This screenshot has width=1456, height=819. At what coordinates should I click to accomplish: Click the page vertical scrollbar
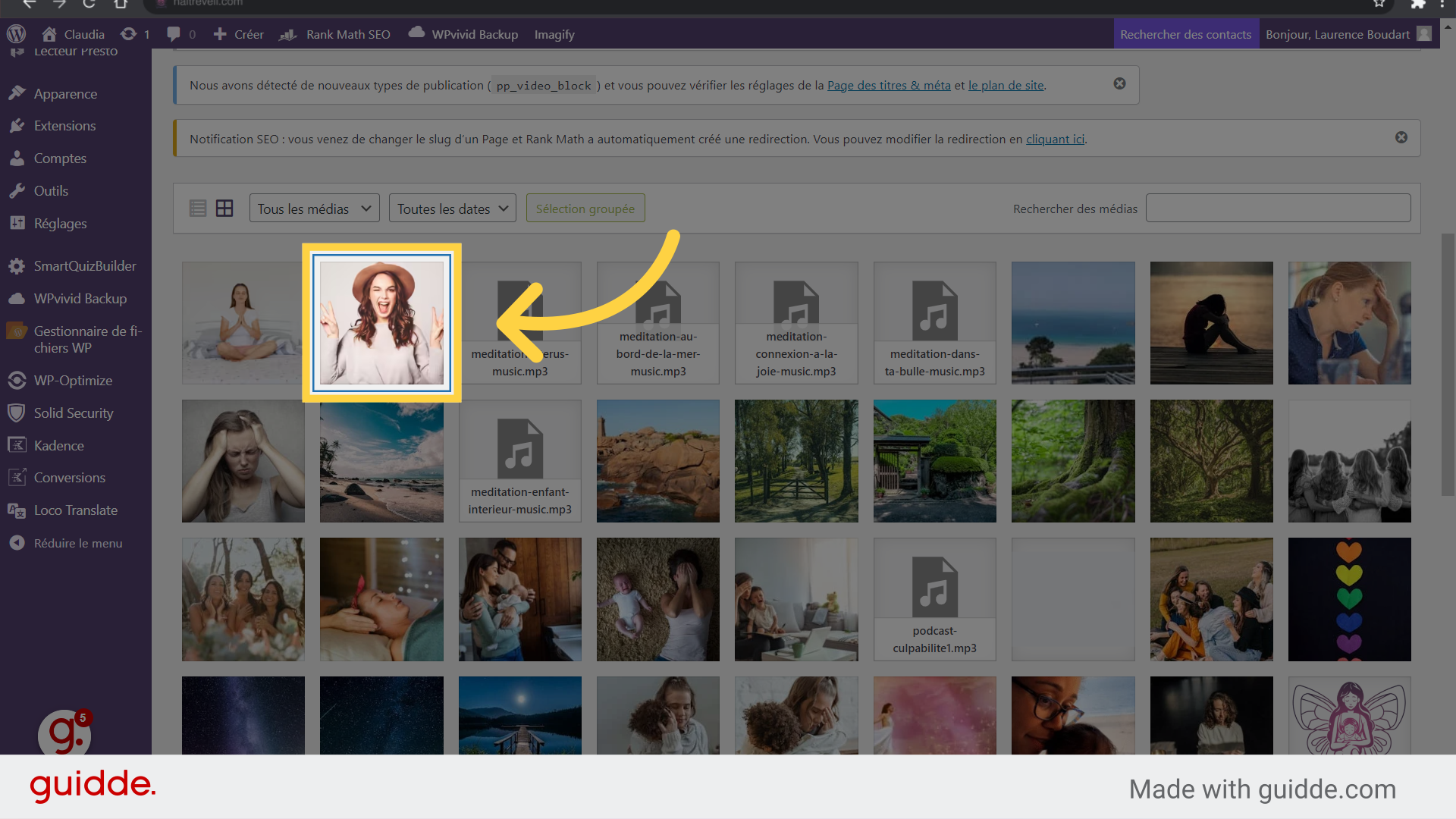tap(1448, 364)
